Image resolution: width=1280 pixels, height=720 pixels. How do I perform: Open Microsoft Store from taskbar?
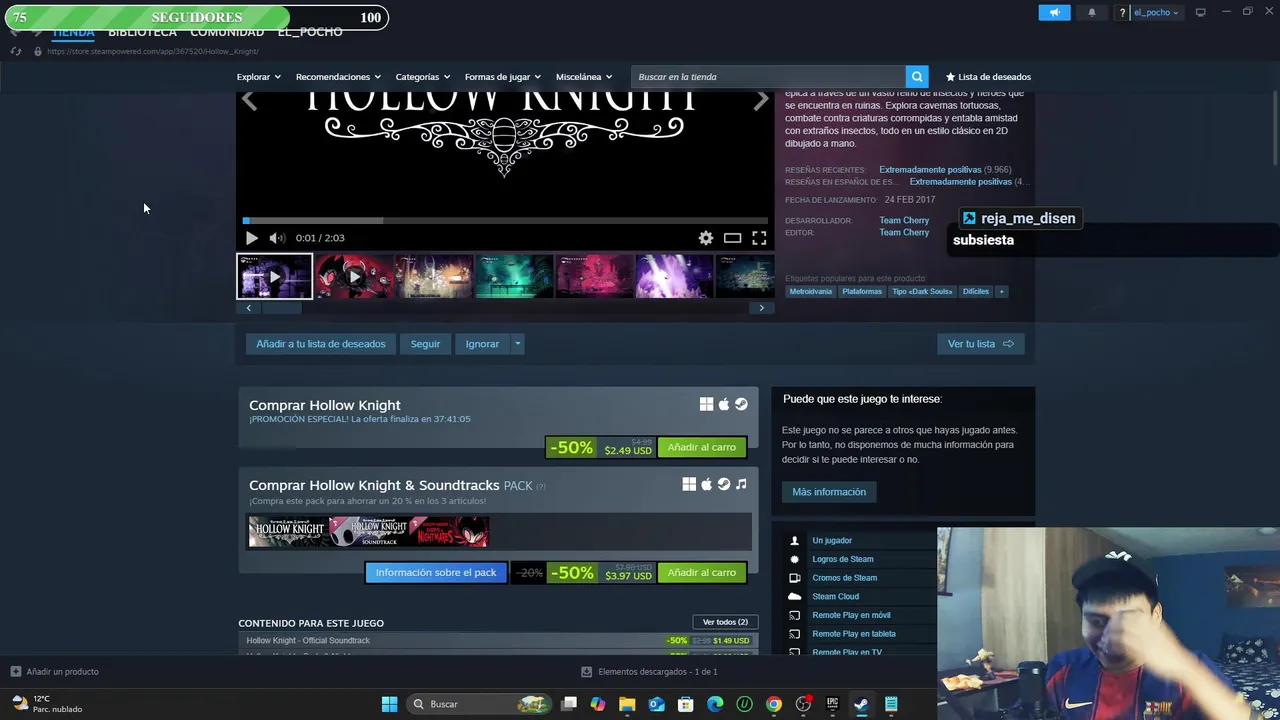(x=686, y=704)
